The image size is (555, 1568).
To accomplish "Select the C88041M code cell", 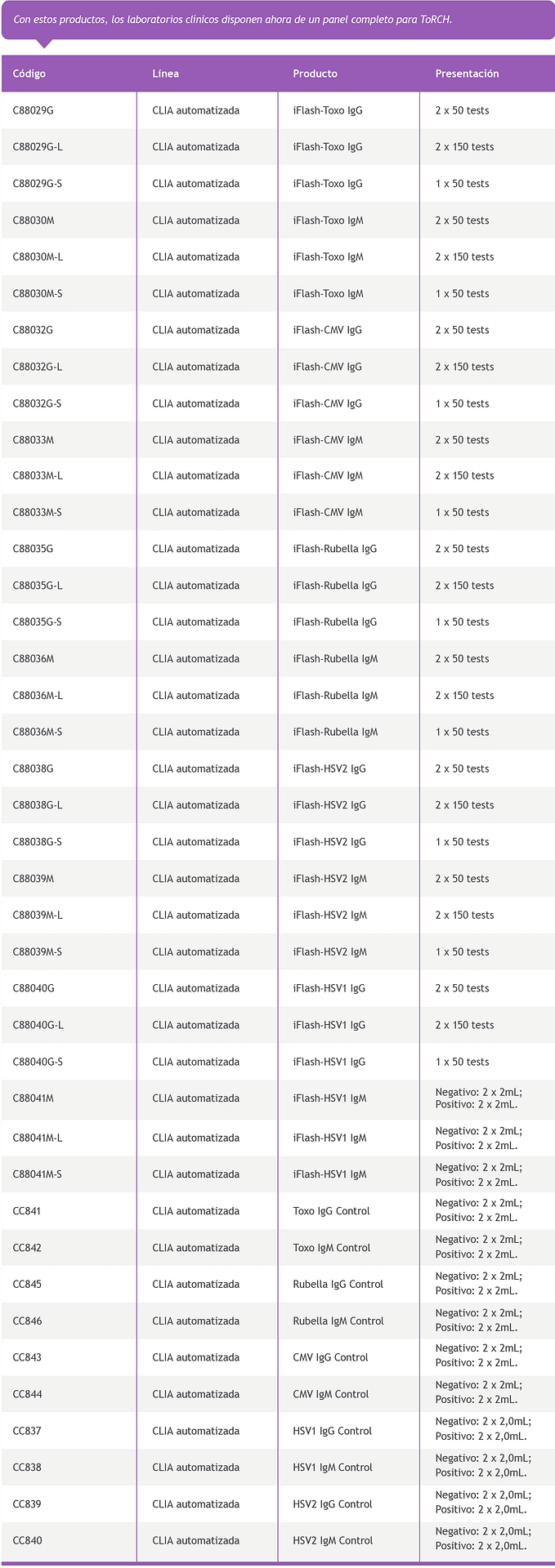I will (34, 1098).
